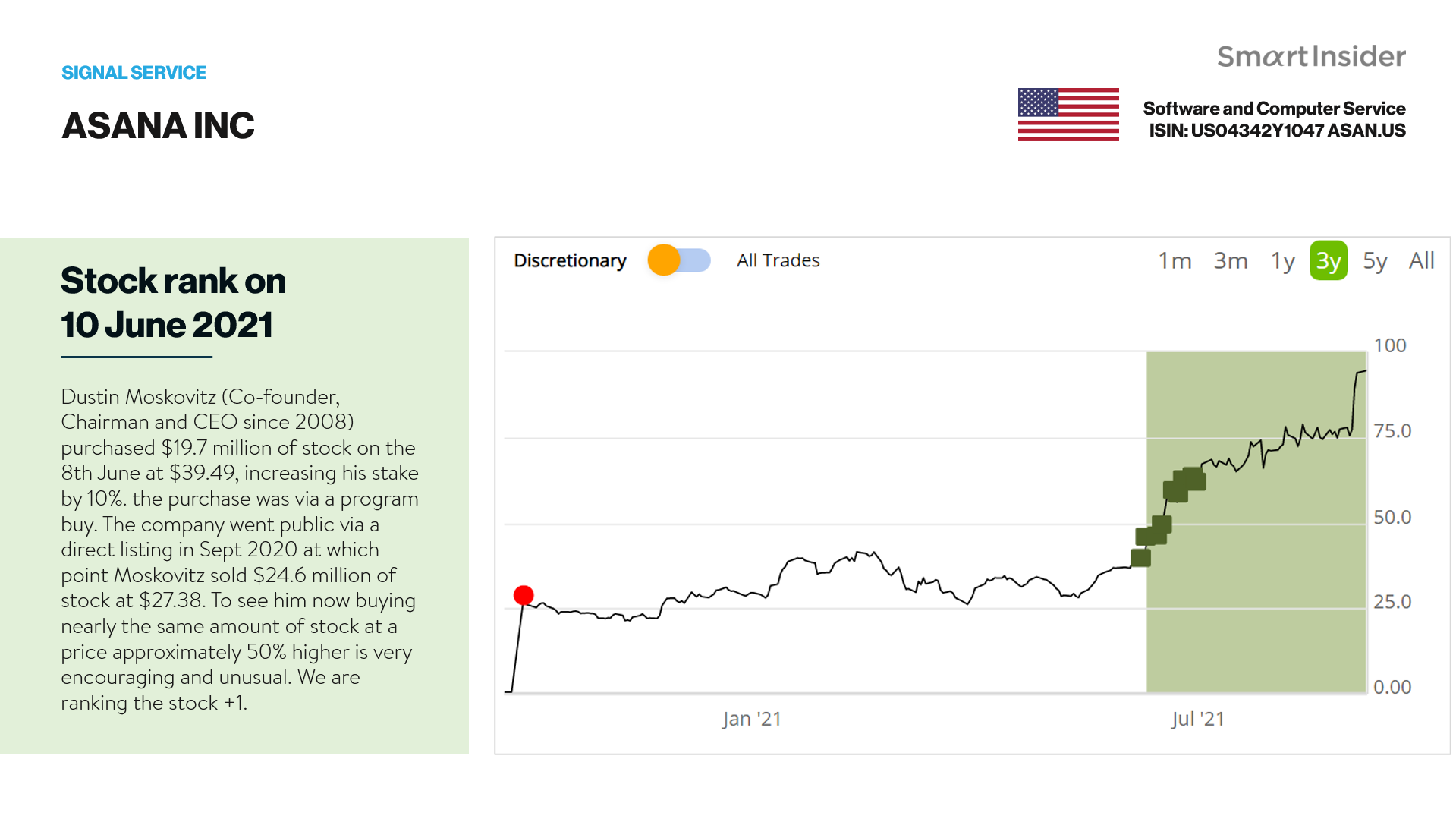Image resolution: width=1456 pixels, height=819 pixels.
Task: Click the Jan '21 axis label
Action: (751, 719)
